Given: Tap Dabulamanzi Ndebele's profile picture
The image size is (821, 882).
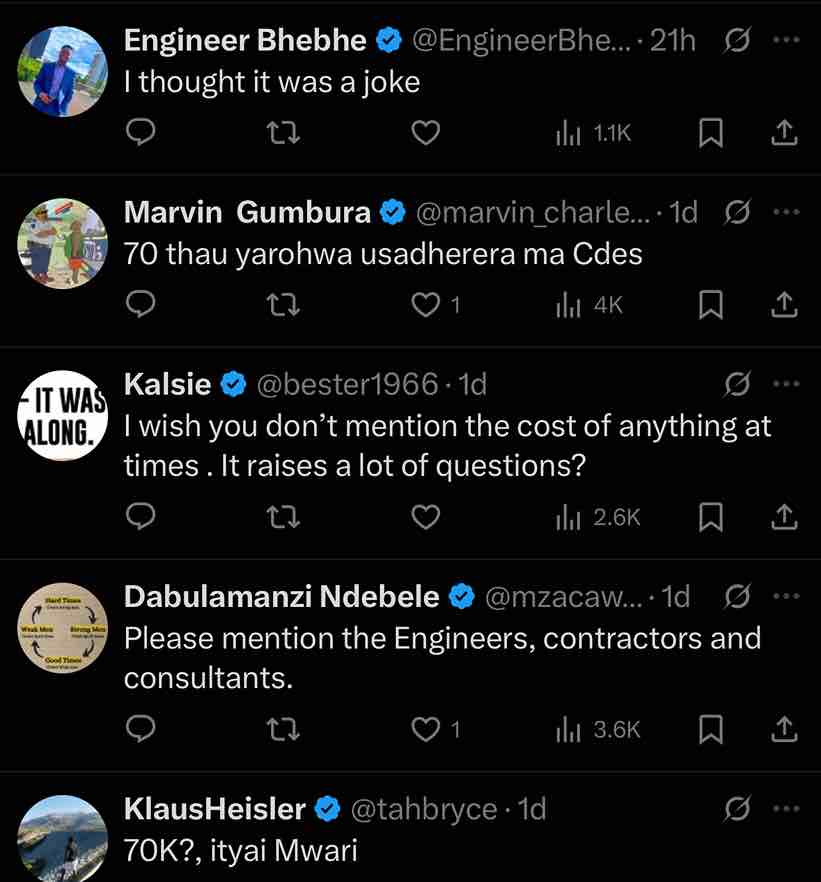Looking at the screenshot, I should [63, 629].
